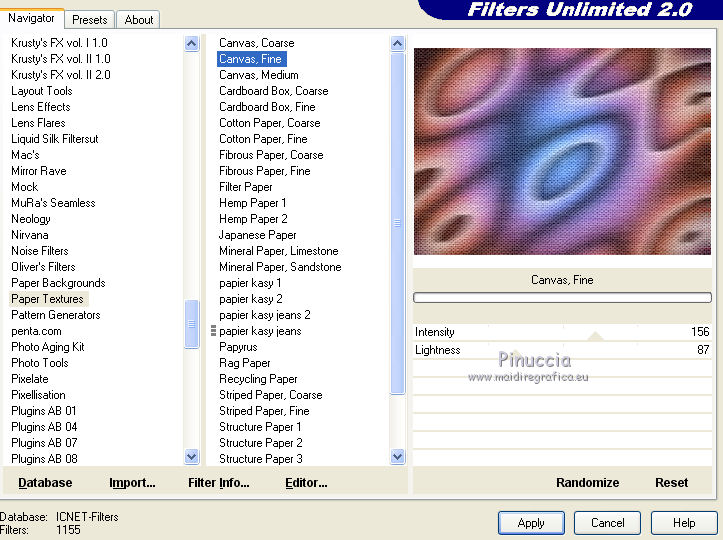
Task: Select Papyrus filter
Action: pos(238,347)
